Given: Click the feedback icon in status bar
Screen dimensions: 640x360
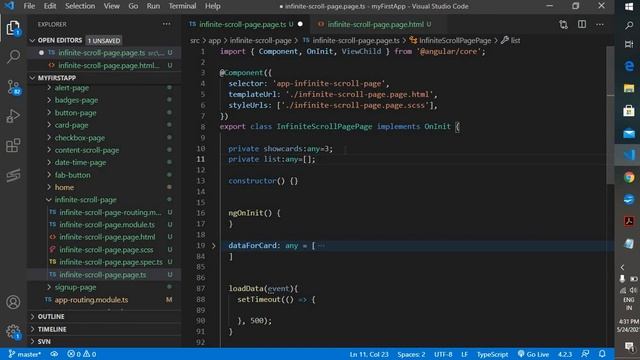Looking at the screenshot, I should point(585,354).
